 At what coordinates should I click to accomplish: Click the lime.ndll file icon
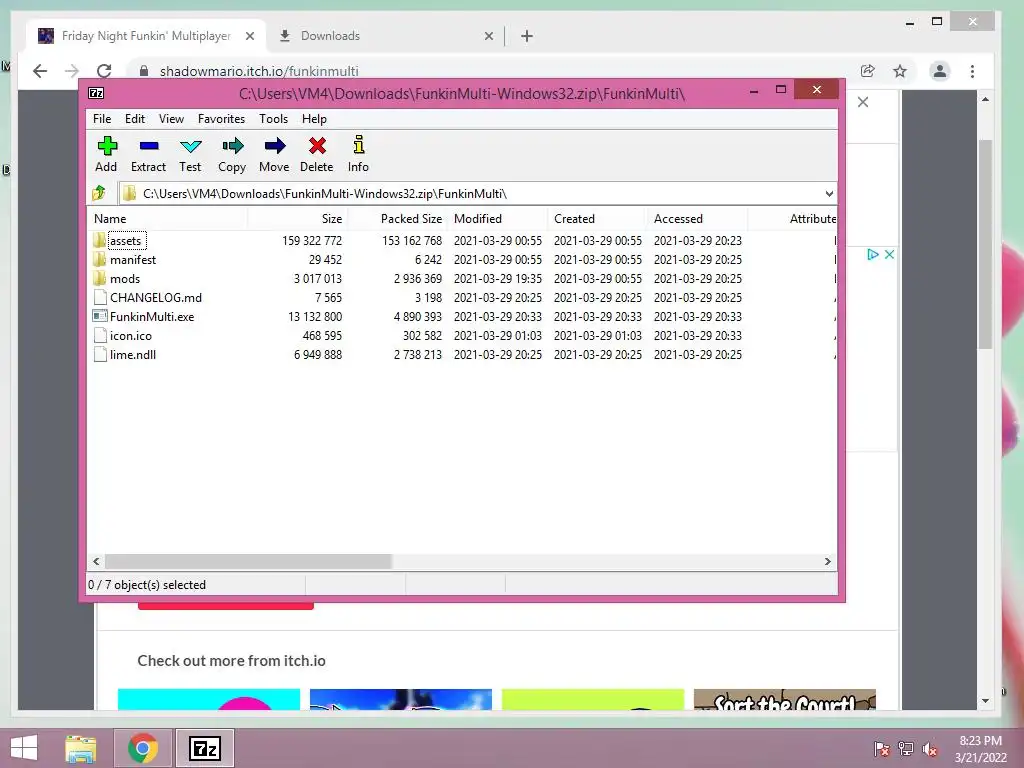pyautogui.click(x=100, y=354)
